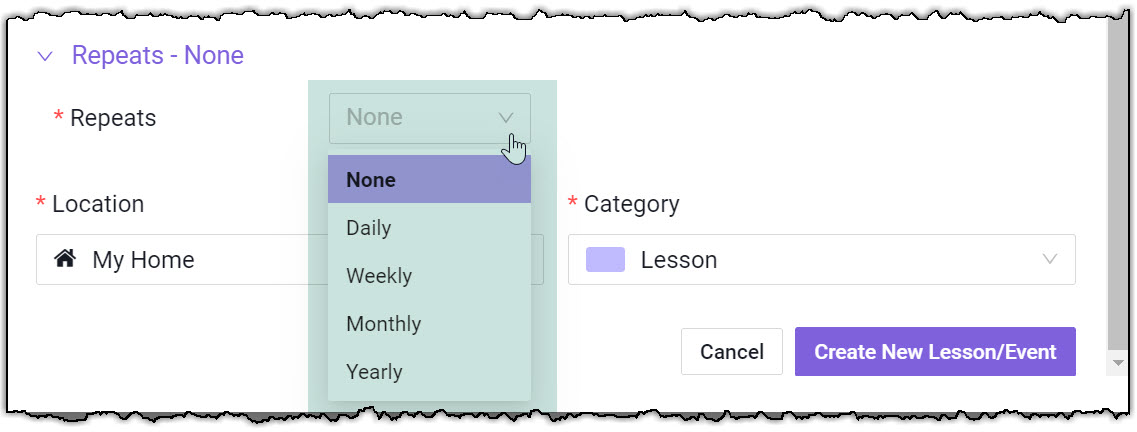Viewport: 1137px width, 432px height.
Task: Open the Location field showing My Home
Action: (180, 260)
